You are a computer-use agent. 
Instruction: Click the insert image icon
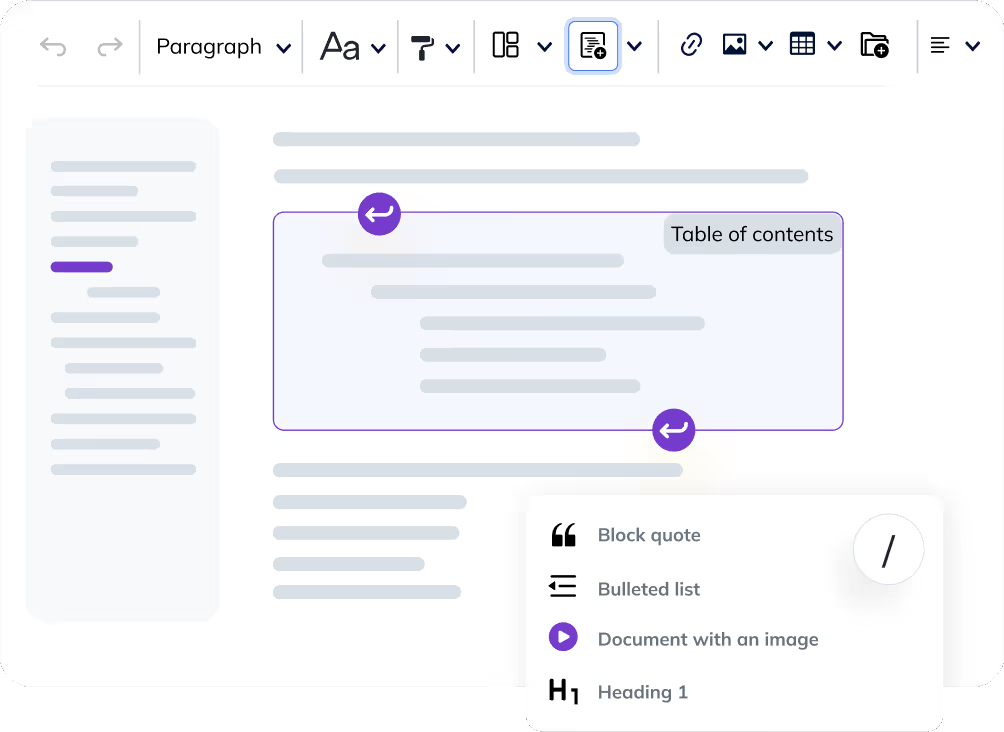pyautogui.click(x=736, y=45)
